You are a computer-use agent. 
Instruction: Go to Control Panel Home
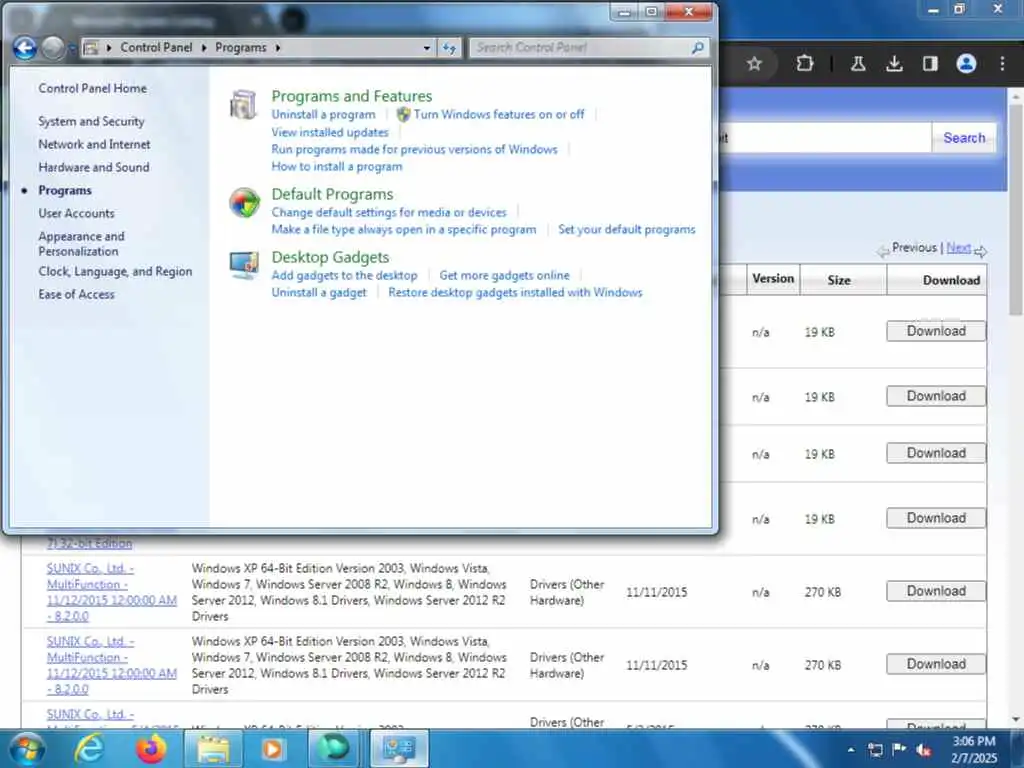click(92, 88)
